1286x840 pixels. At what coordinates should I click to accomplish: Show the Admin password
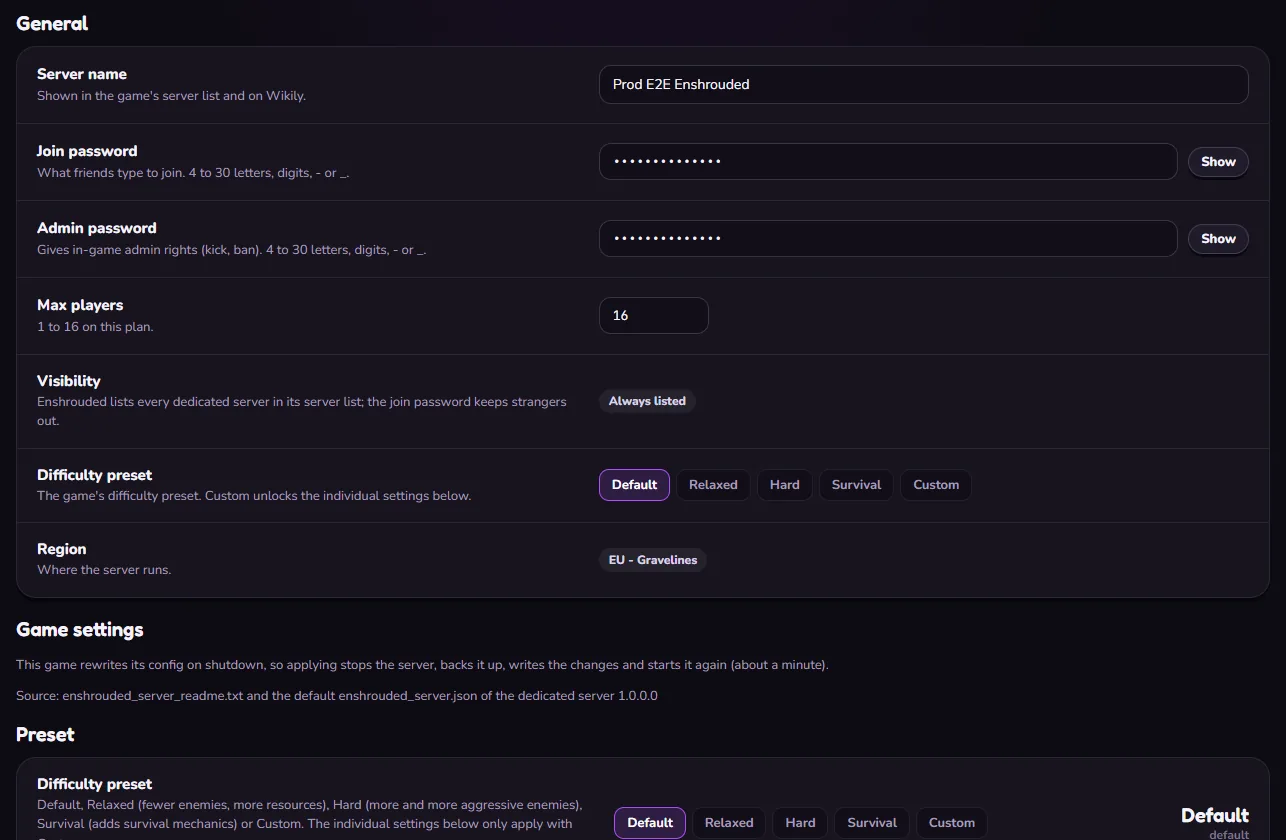point(1218,238)
